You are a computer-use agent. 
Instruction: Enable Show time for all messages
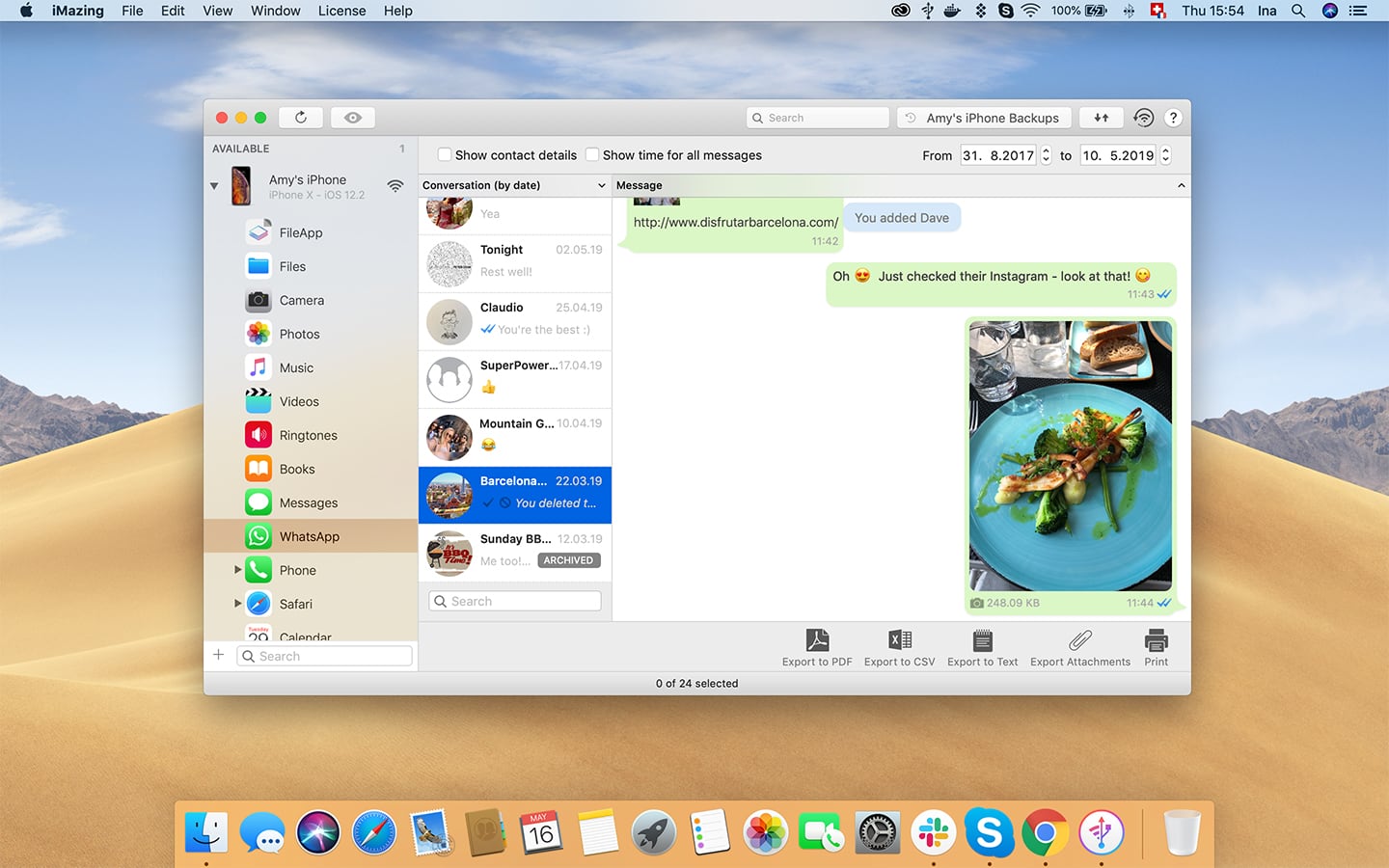pos(592,154)
